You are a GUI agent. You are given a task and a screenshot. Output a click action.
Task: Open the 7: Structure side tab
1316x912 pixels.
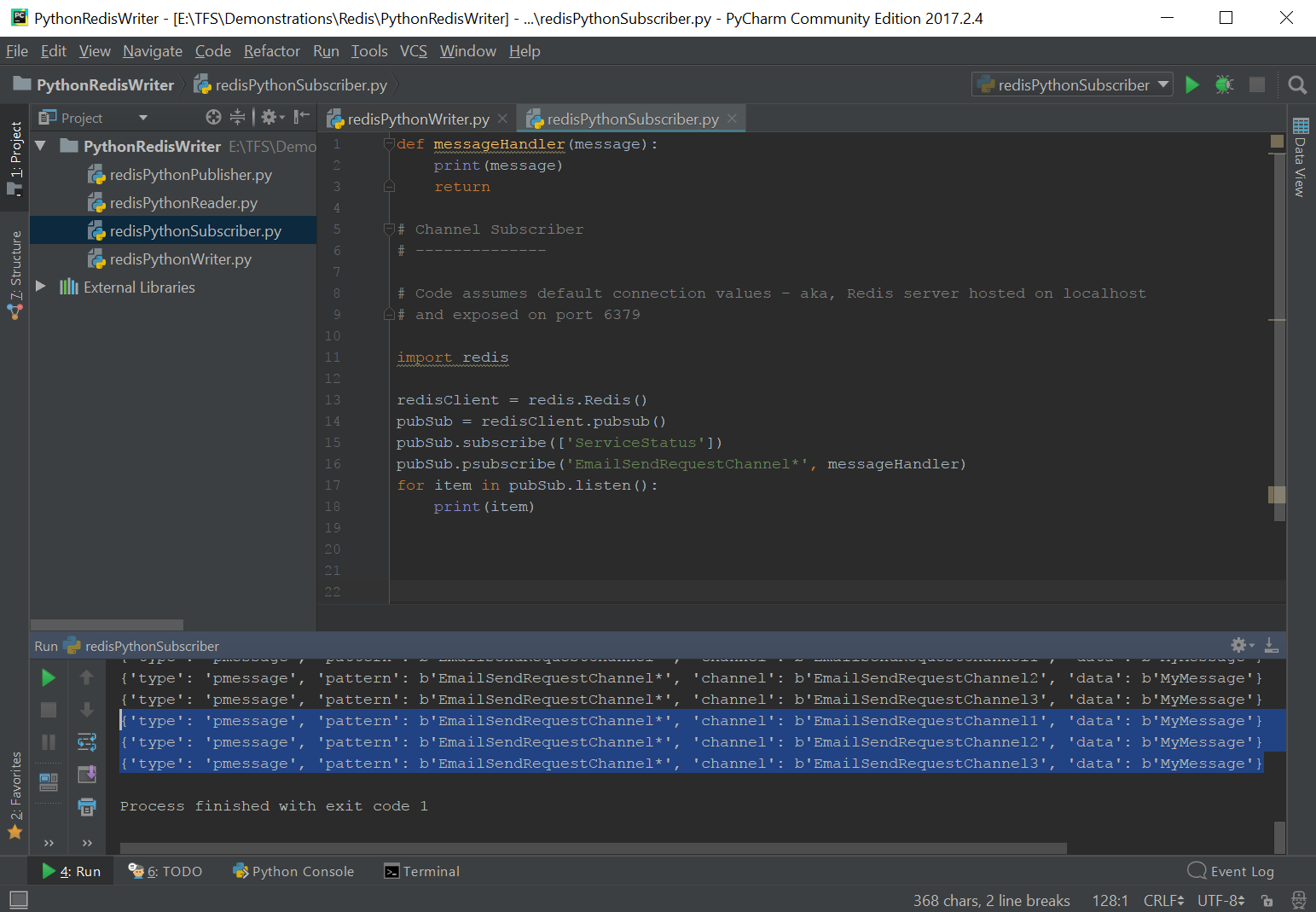15,275
